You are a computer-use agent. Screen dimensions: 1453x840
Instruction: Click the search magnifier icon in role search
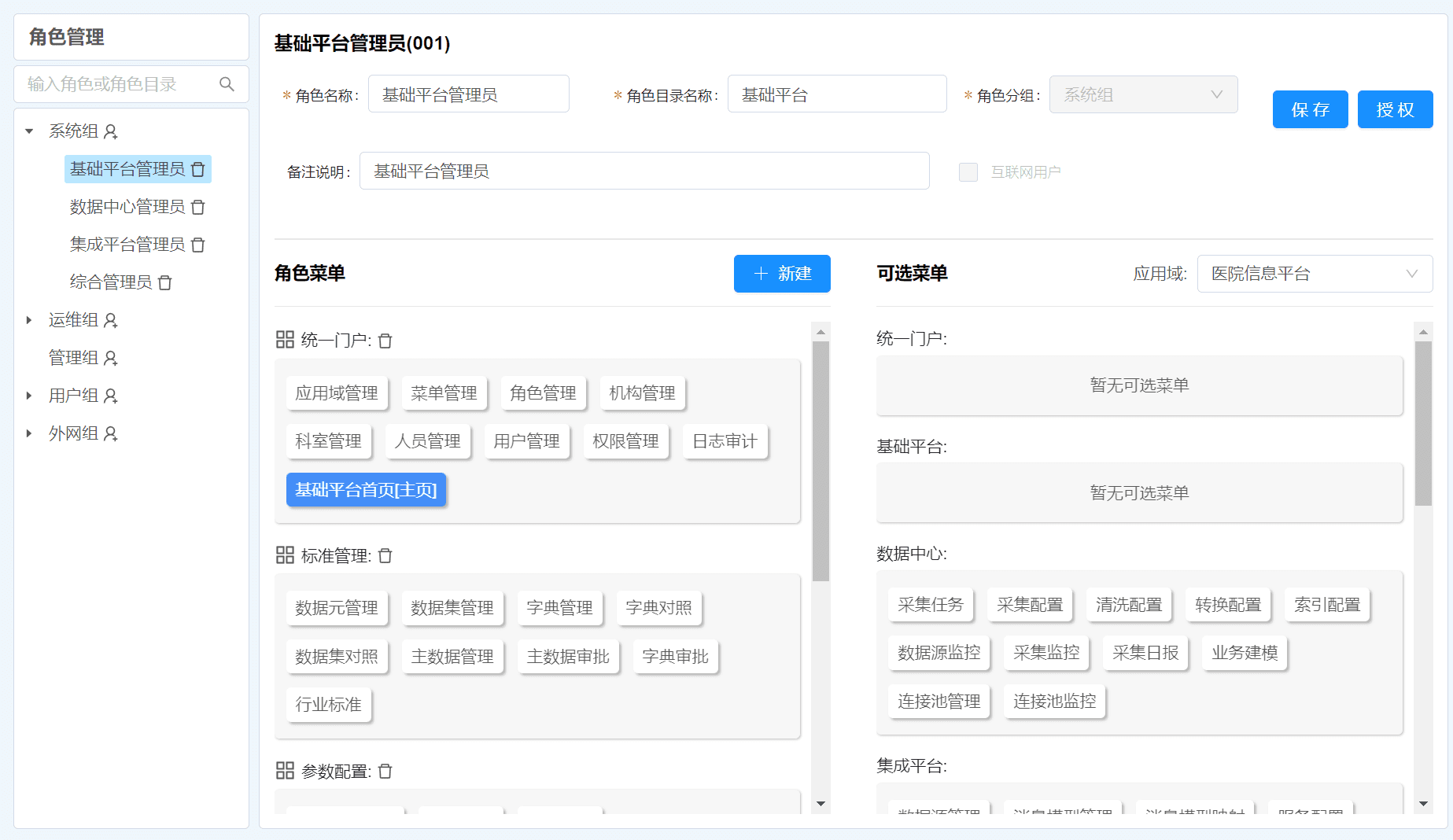pyautogui.click(x=227, y=84)
